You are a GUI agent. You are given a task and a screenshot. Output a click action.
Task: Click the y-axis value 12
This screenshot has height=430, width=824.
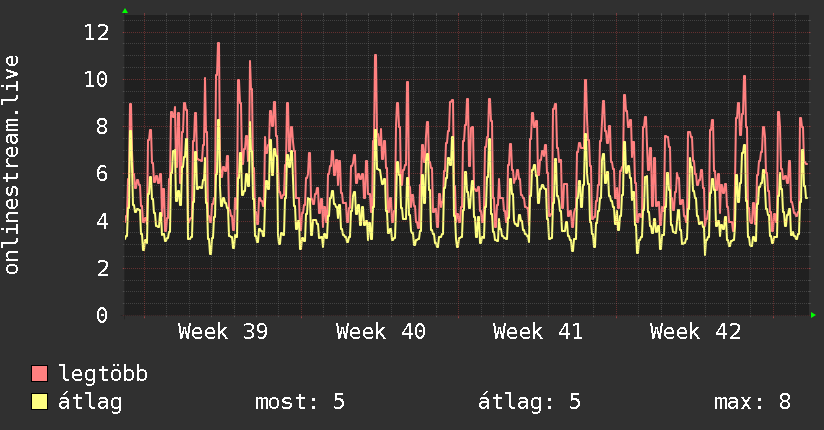97,33
